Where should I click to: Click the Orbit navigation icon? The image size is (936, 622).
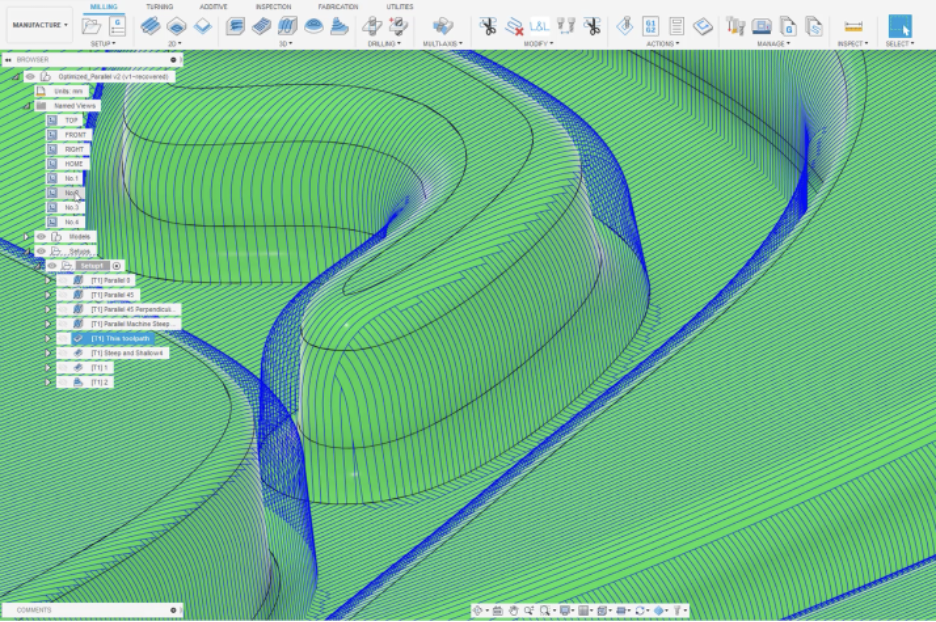(x=478, y=610)
